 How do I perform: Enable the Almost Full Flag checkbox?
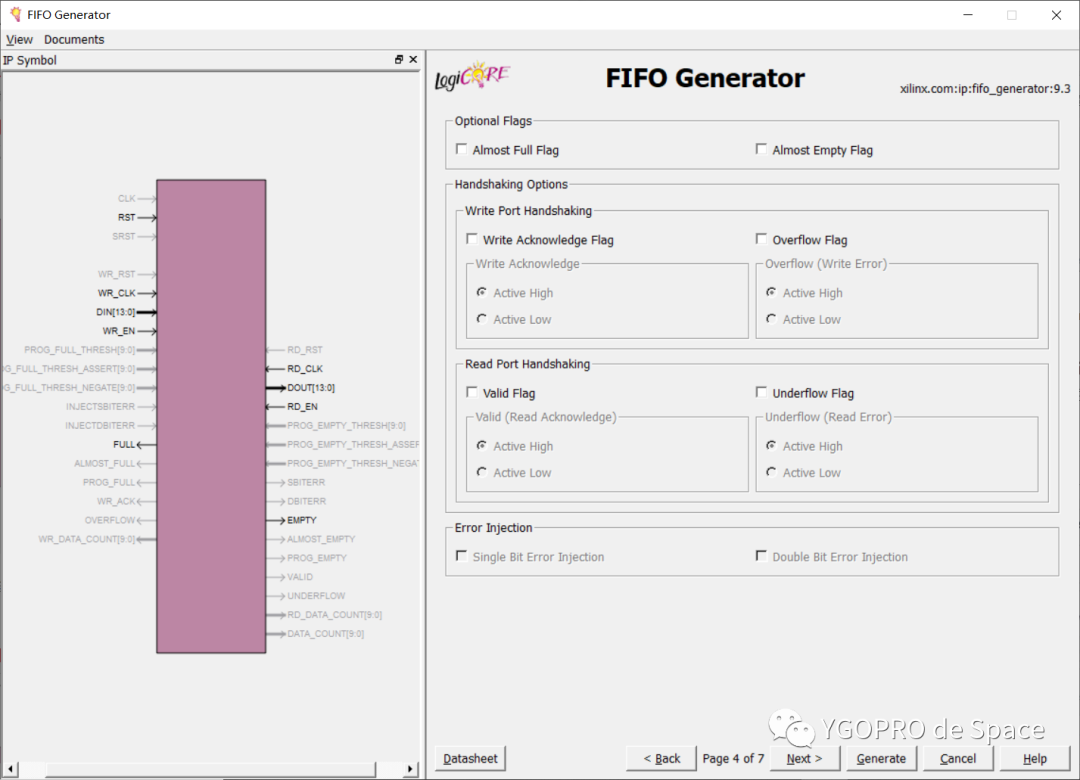pyautogui.click(x=461, y=149)
